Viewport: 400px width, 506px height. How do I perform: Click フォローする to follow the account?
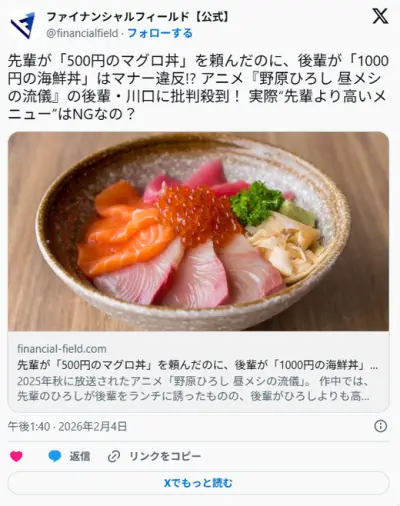pos(160,33)
